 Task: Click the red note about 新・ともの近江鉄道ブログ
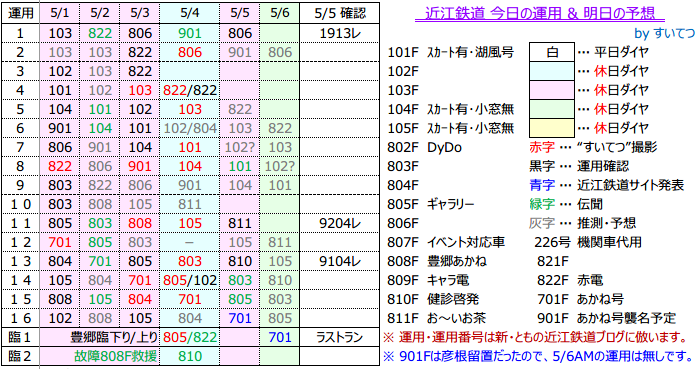[535, 337]
